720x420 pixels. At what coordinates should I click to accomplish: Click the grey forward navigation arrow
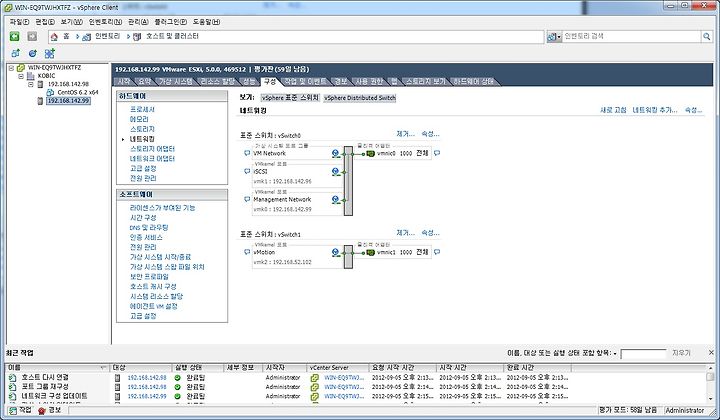pyautogui.click(x=32, y=36)
